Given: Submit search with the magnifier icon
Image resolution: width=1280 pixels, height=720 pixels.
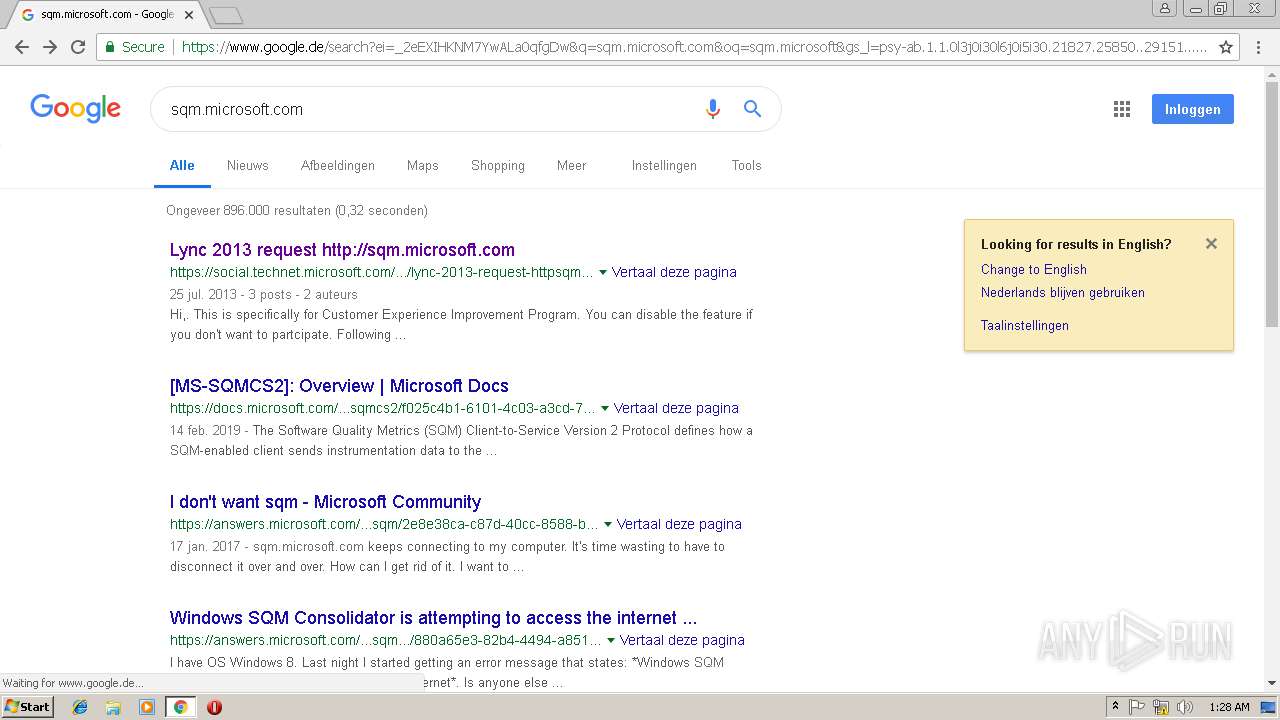Looking at the screenshot, I should [x=752, y=109].
